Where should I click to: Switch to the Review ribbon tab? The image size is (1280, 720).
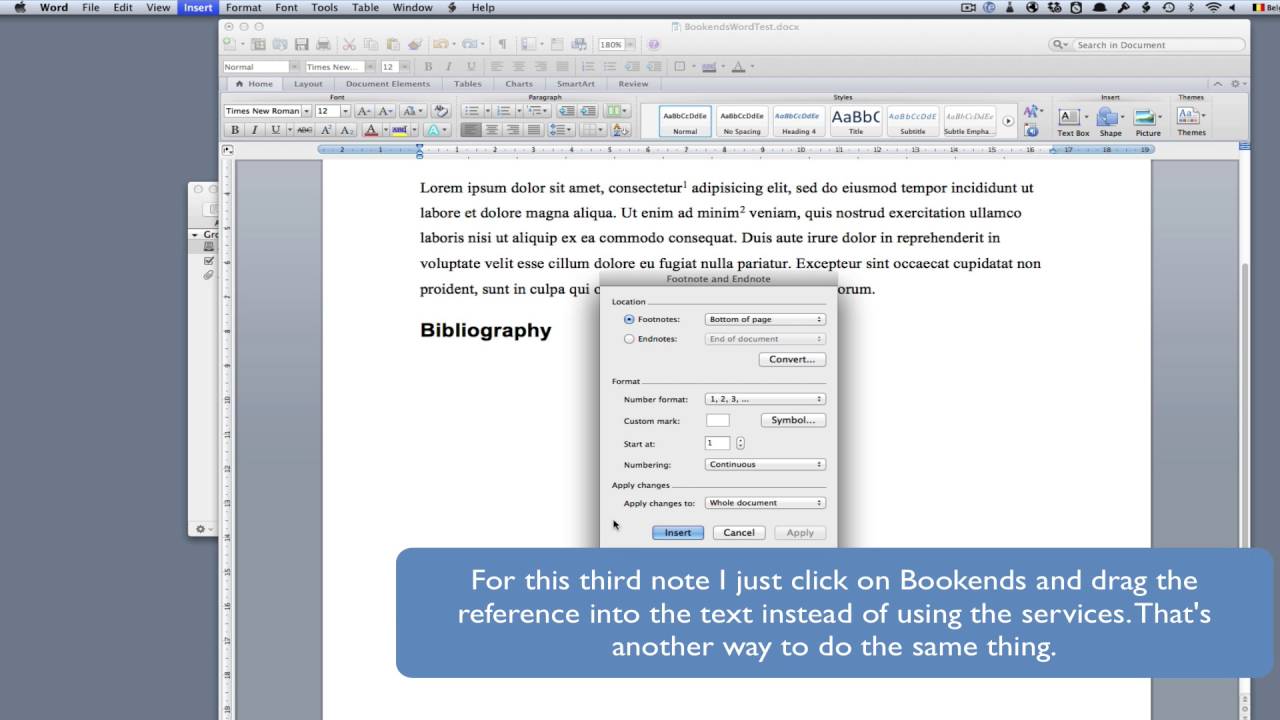(633, 84)
